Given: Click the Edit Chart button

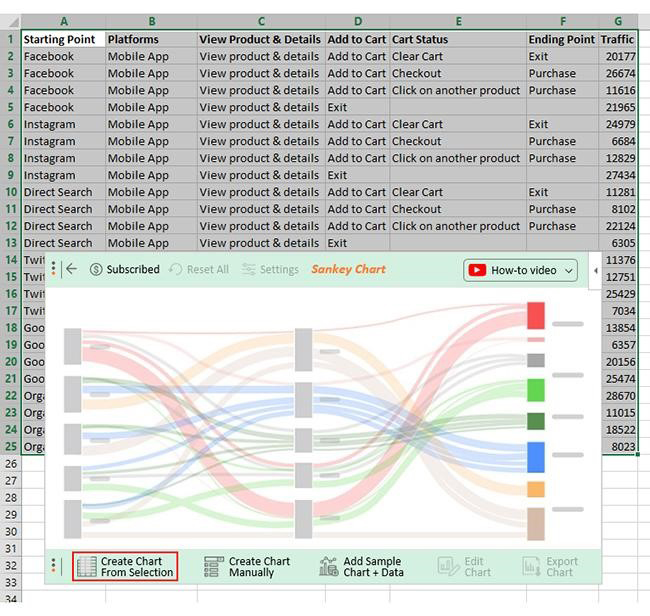Looking at the screenshot, I should pos(464,567).
